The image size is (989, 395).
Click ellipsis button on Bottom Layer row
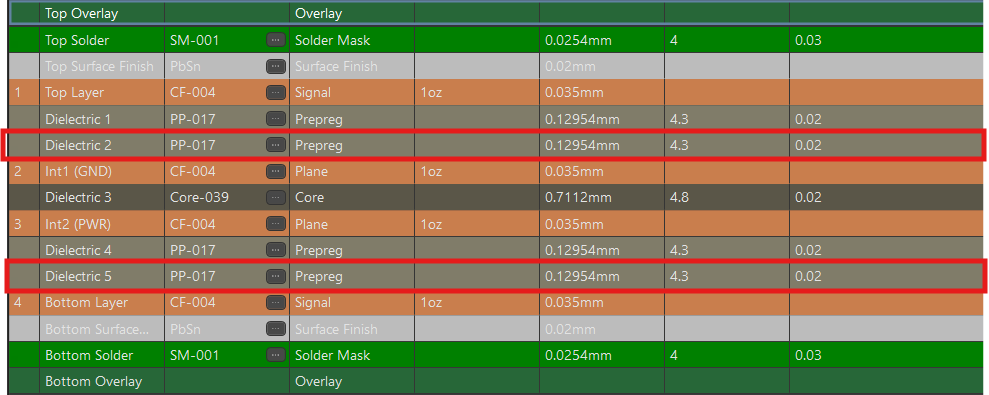tap(276, 303)
